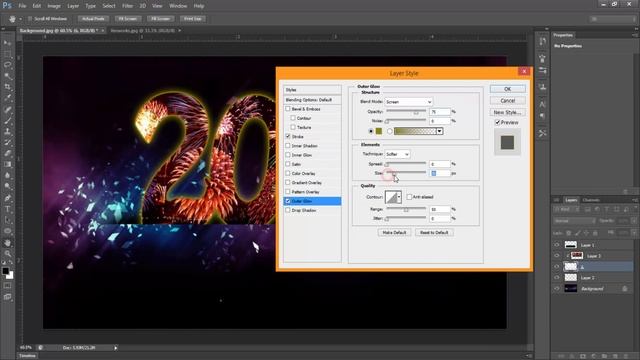The height and width of the screenshot is (360, 640).
Task: Hide the Layer 1 eye icon
Action: (557, 245)
